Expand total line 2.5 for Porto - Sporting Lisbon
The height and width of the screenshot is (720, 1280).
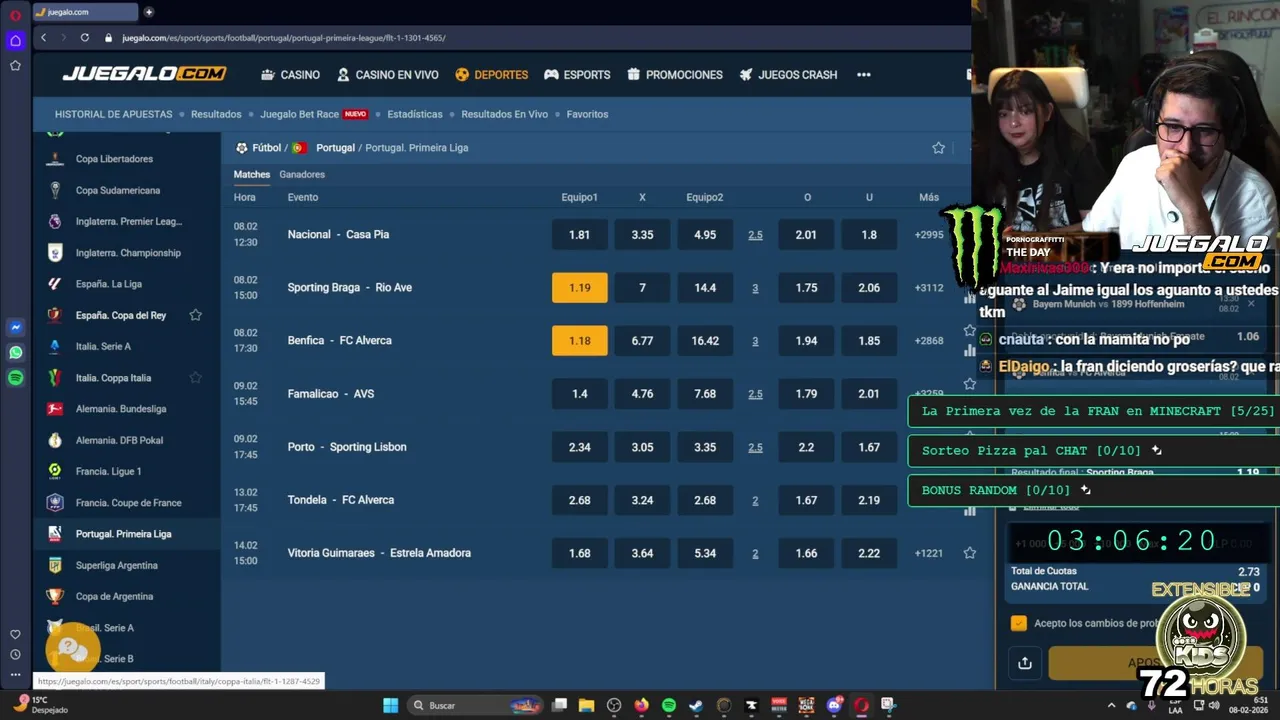[x=755, y=447]
